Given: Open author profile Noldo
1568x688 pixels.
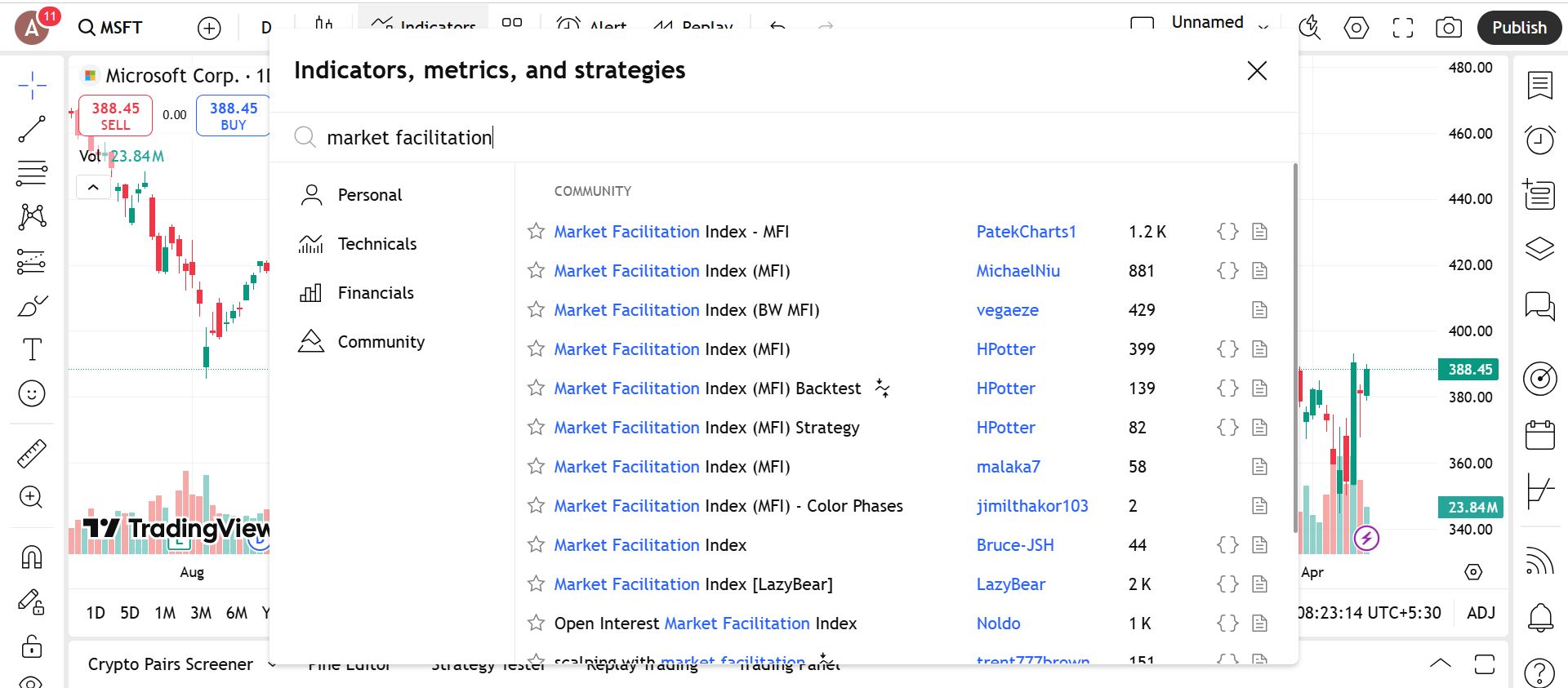Looking at the screenshot, I should pos(998,624).
